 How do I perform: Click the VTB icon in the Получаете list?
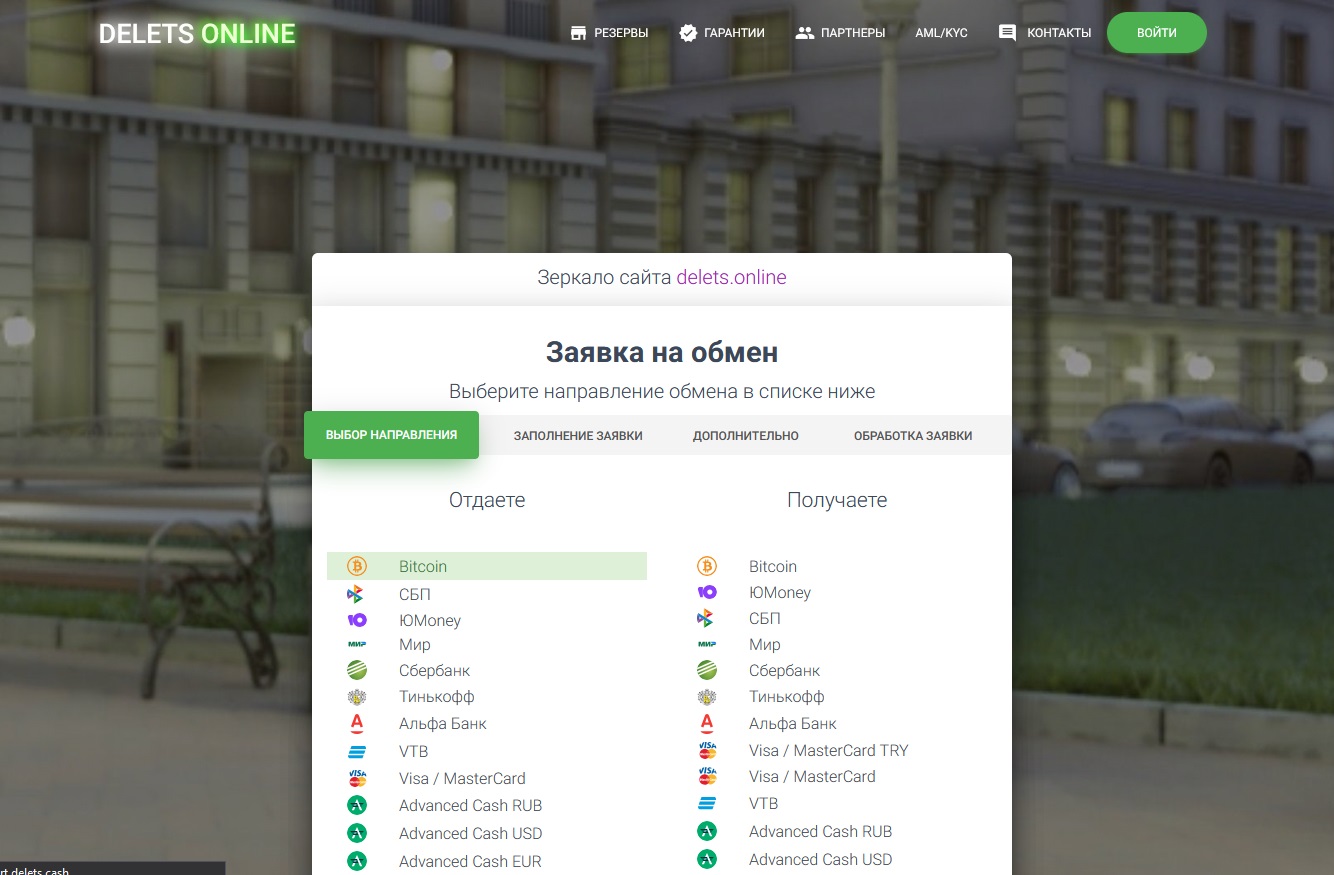coord(707,803)
